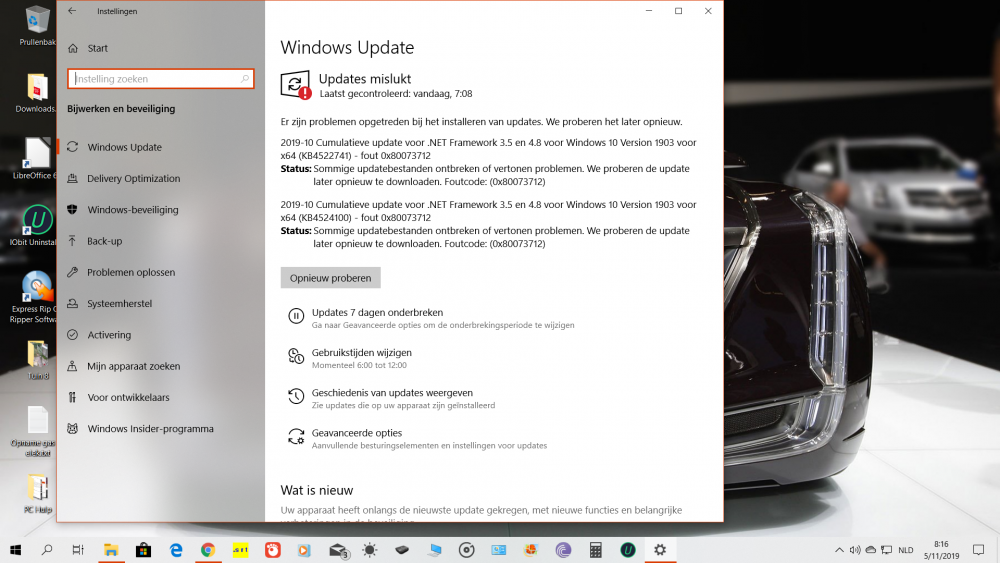Open 'Geavanceerde opties'
The width and height of the screenshot is (1000, 563).
point(357,433)
